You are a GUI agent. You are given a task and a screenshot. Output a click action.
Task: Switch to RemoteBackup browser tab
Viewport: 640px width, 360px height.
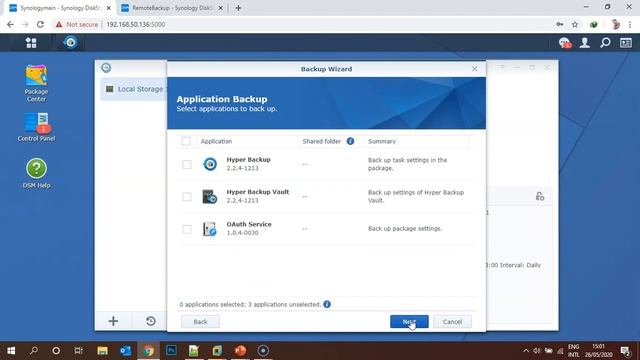[x=171, y=8]
